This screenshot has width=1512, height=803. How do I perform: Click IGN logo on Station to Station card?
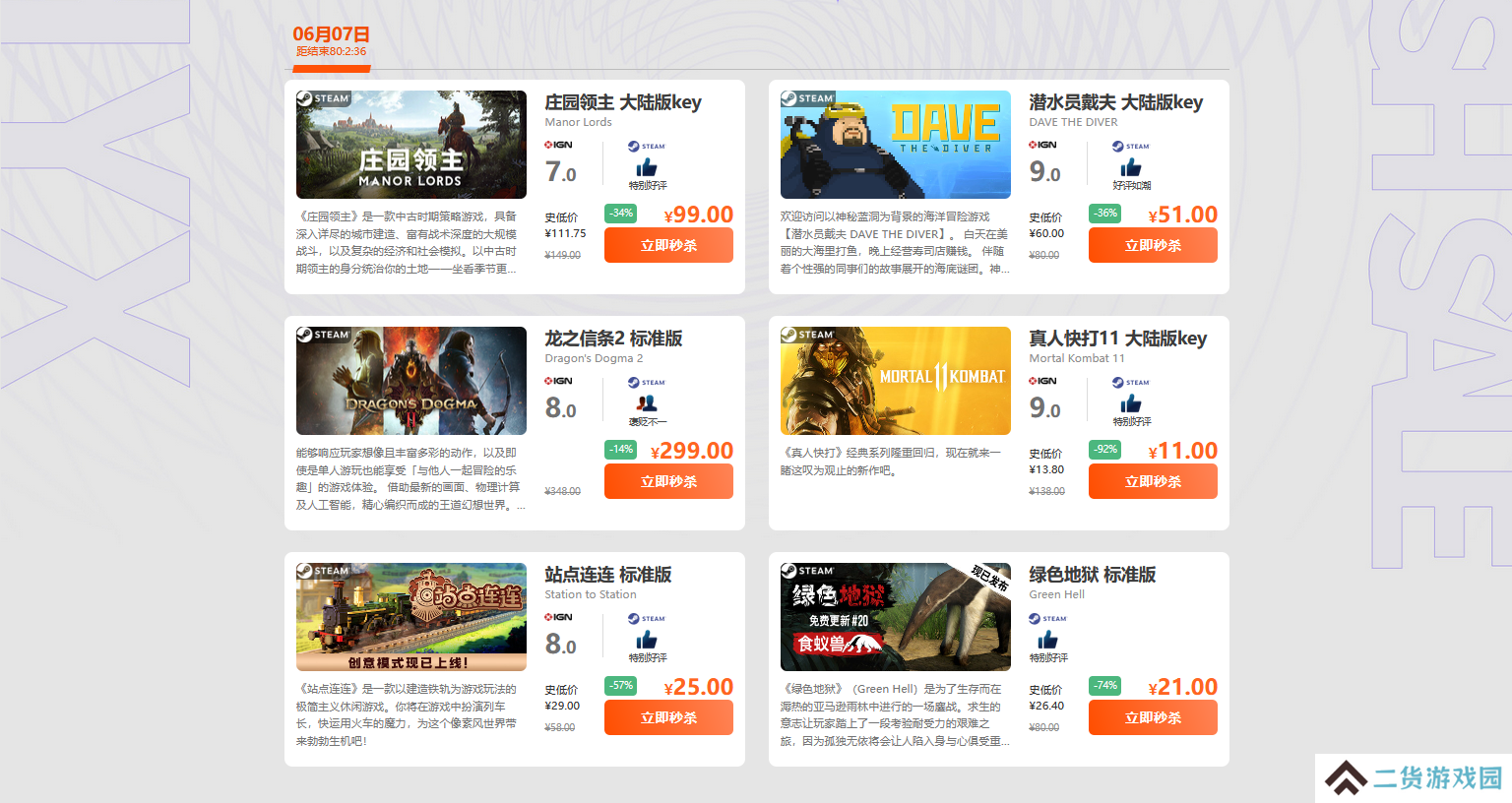[x=559, y=617]
